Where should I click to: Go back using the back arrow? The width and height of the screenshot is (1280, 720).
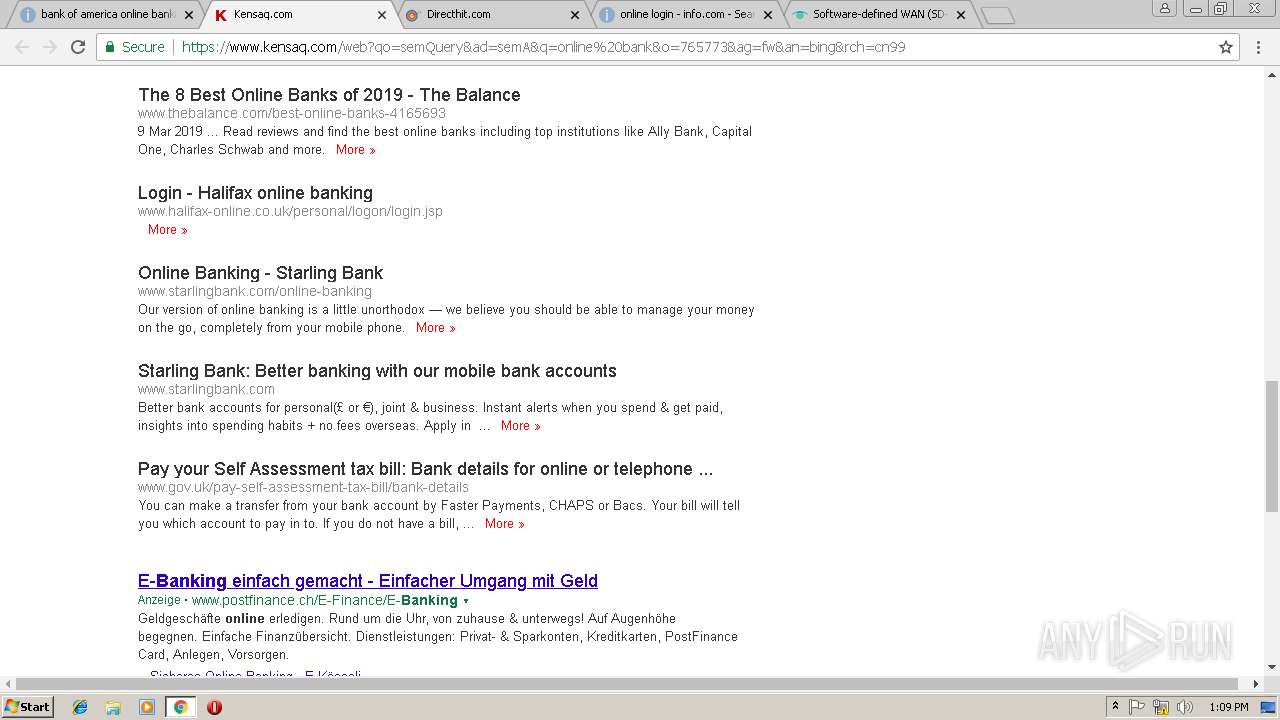click(x=22, y=47)
